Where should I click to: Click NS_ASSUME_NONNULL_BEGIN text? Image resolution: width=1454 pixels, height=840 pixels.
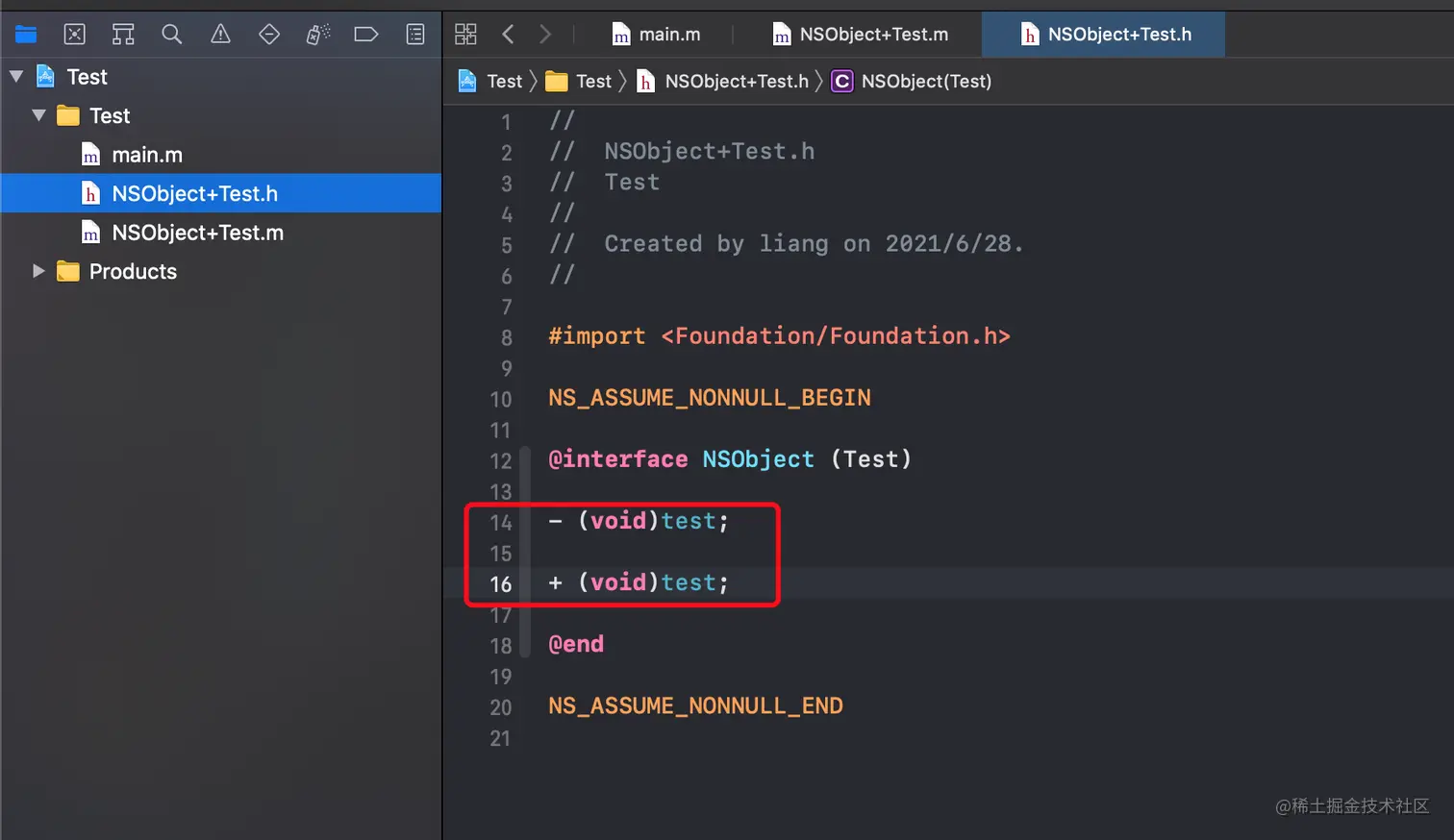pos(710,398)
